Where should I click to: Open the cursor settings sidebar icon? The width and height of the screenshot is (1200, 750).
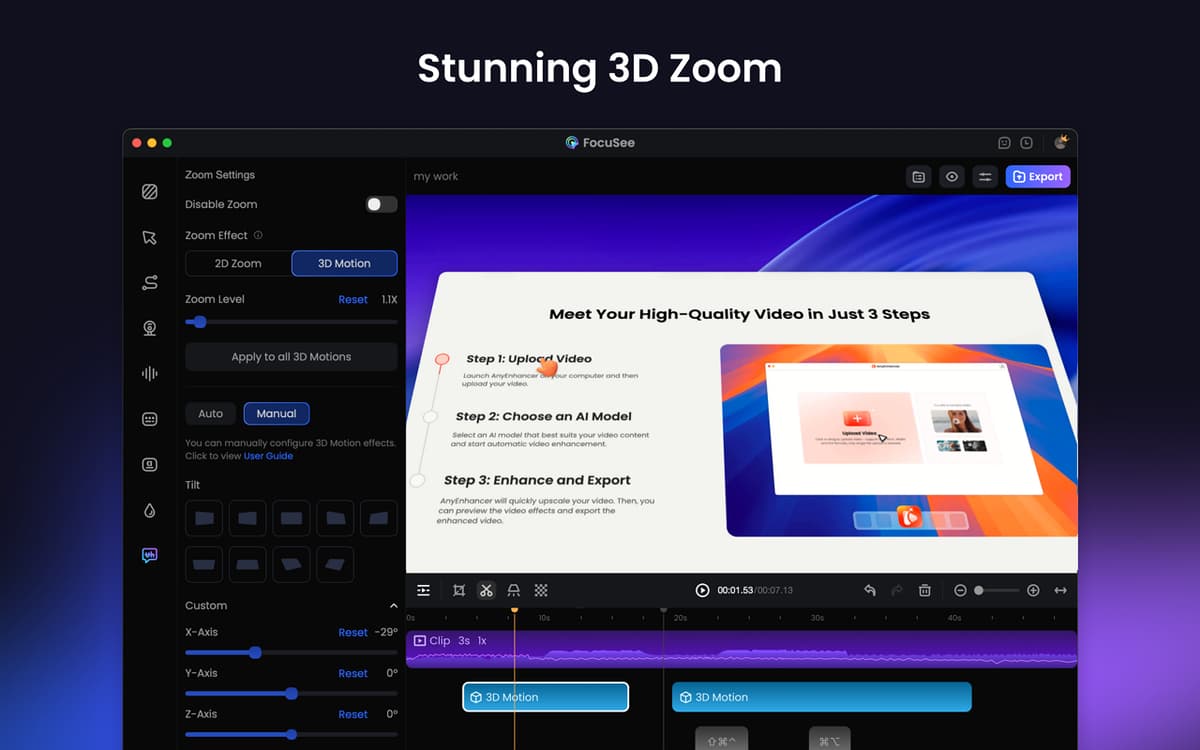pos(149,237)
